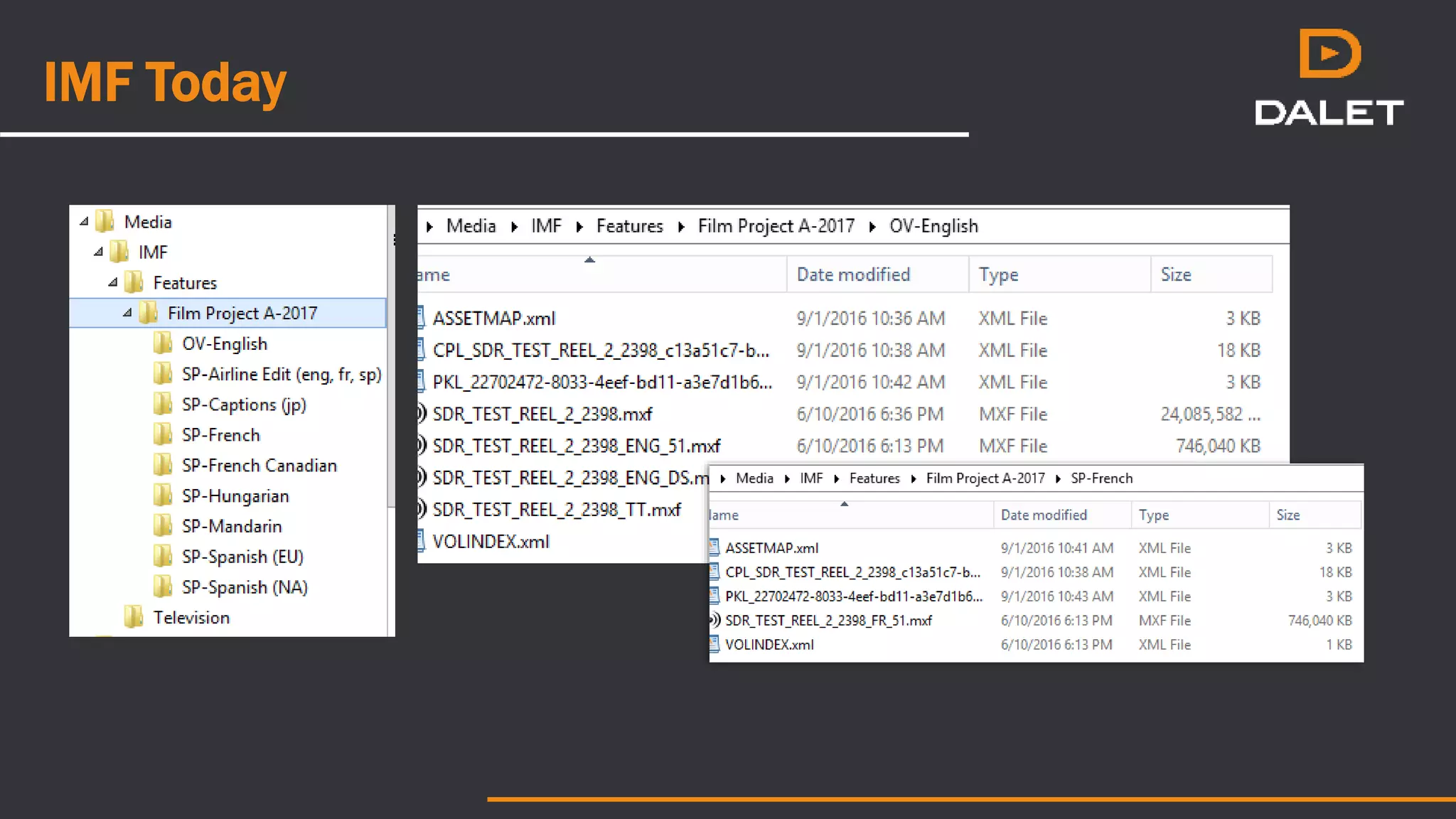The height and width of the screenshot is (819, 1456).
Task: Click the SP-Mandarin folder icon
Action: [163, 526]
